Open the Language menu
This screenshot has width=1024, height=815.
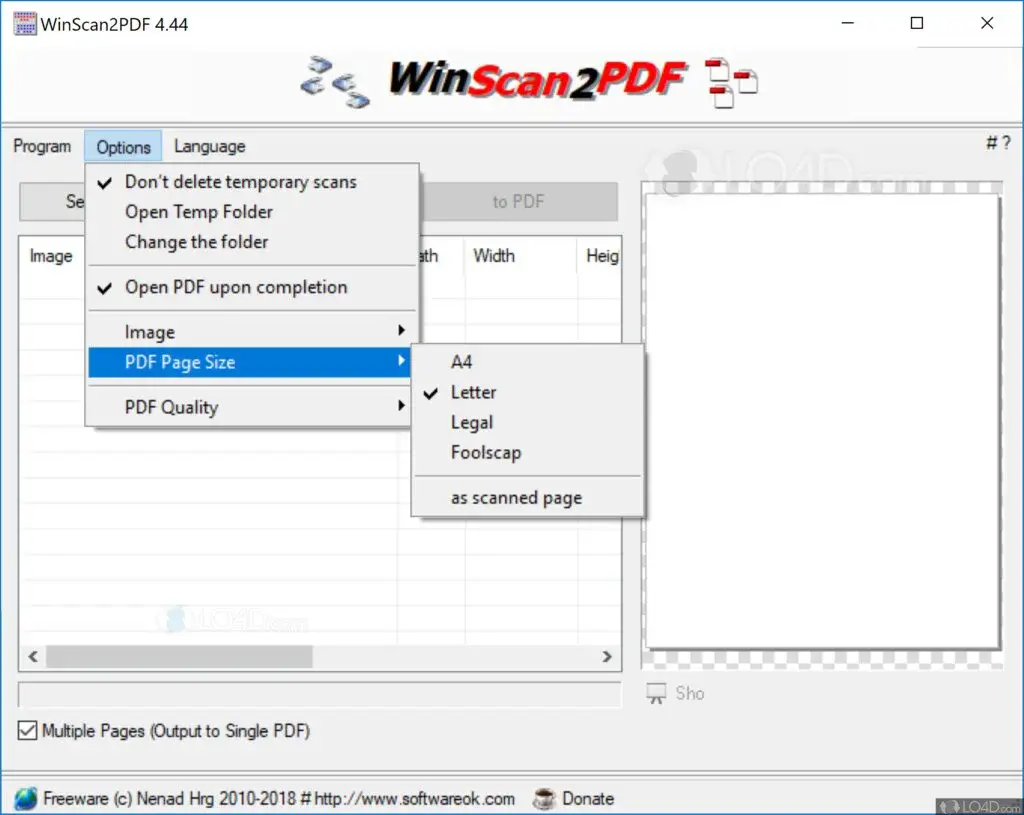210,146
